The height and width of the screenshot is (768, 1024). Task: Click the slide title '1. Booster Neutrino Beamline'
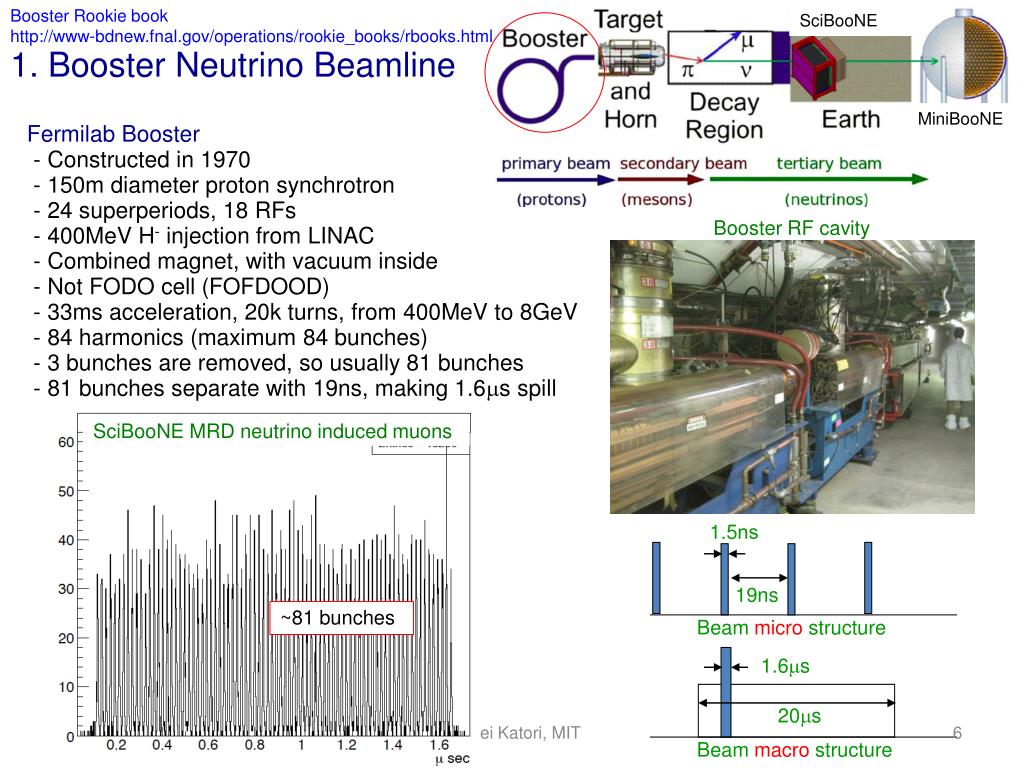click(233, 65)
